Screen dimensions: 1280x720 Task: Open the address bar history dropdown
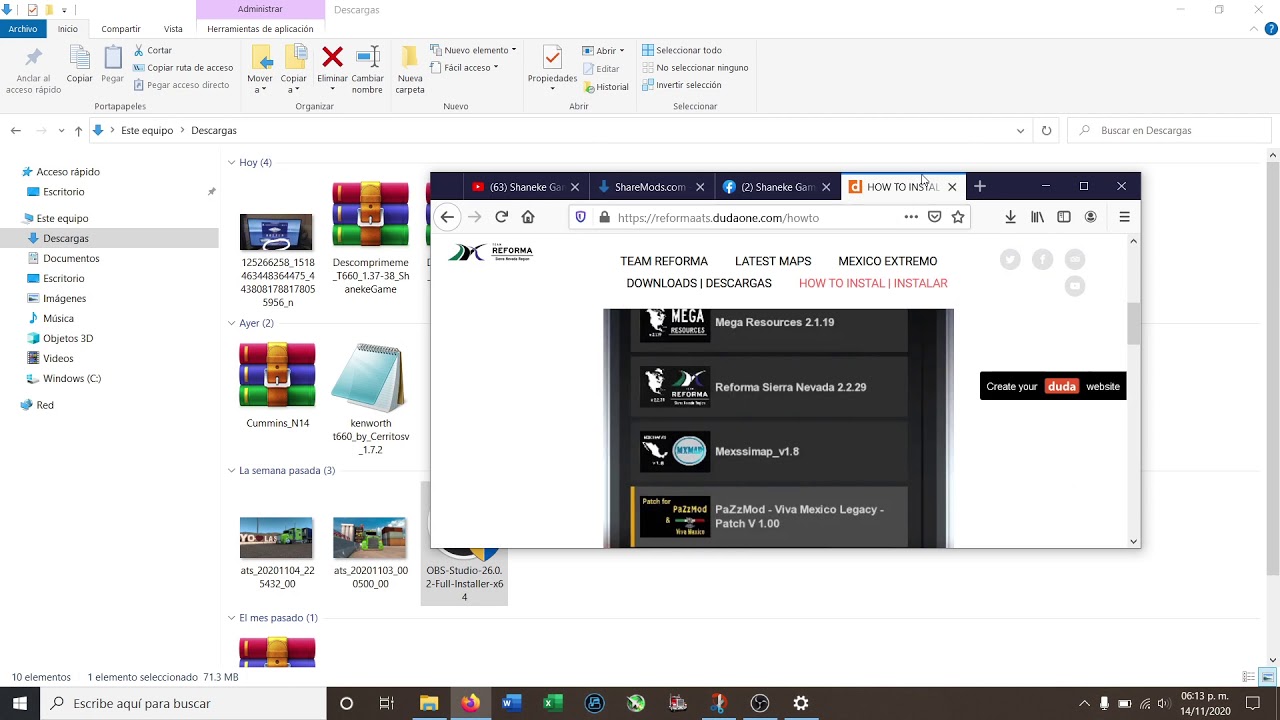(1020, 130)
